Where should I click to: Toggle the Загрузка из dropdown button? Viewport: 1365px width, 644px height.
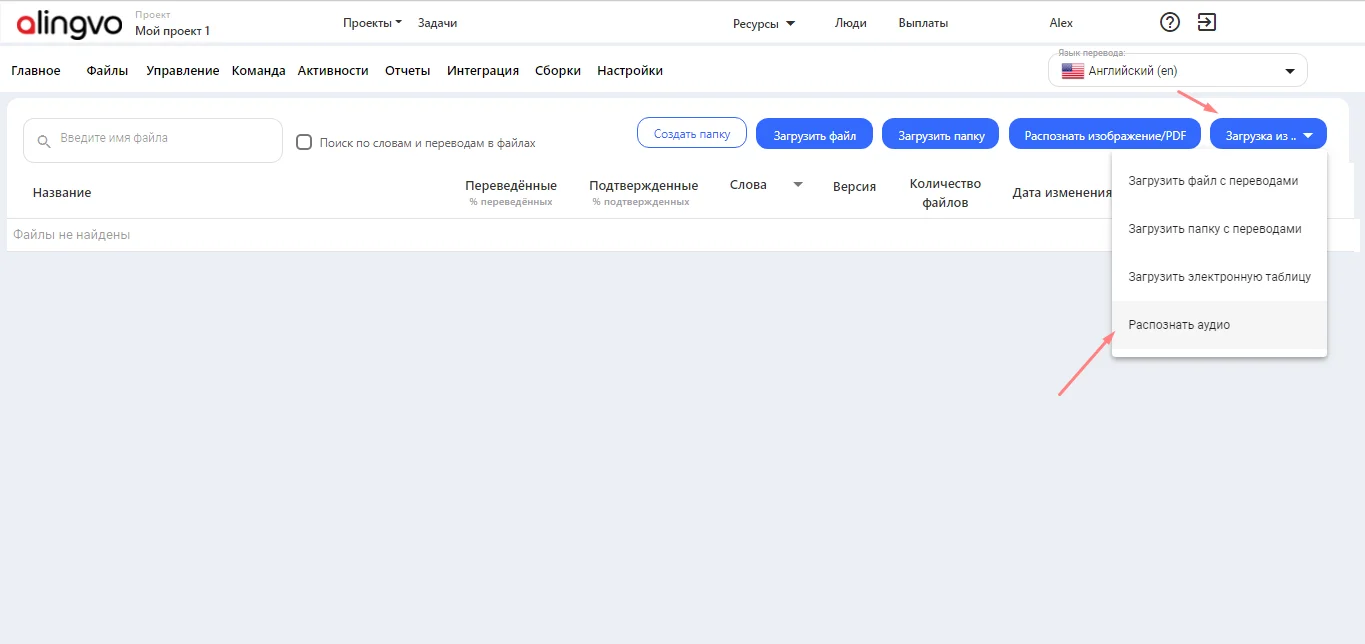1268,135
